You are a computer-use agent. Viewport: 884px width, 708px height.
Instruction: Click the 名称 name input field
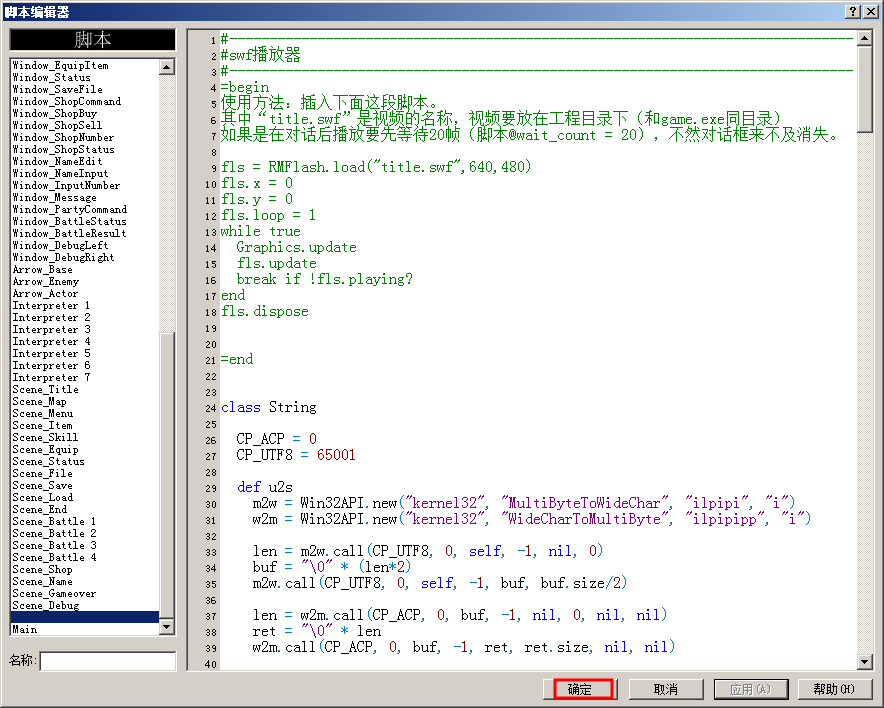click(108, 661)
